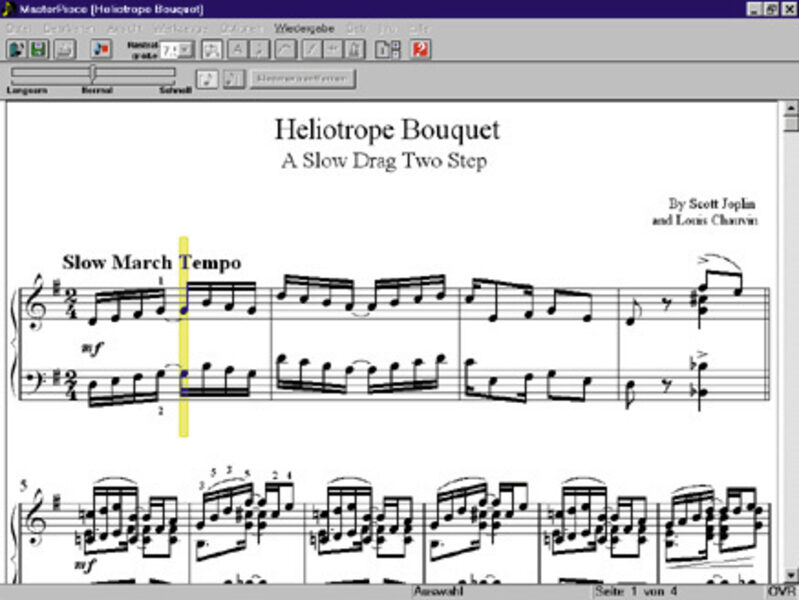Click the open file toolbar icon
This screenshot has height=600, width=799.
[x=16, y=49]
